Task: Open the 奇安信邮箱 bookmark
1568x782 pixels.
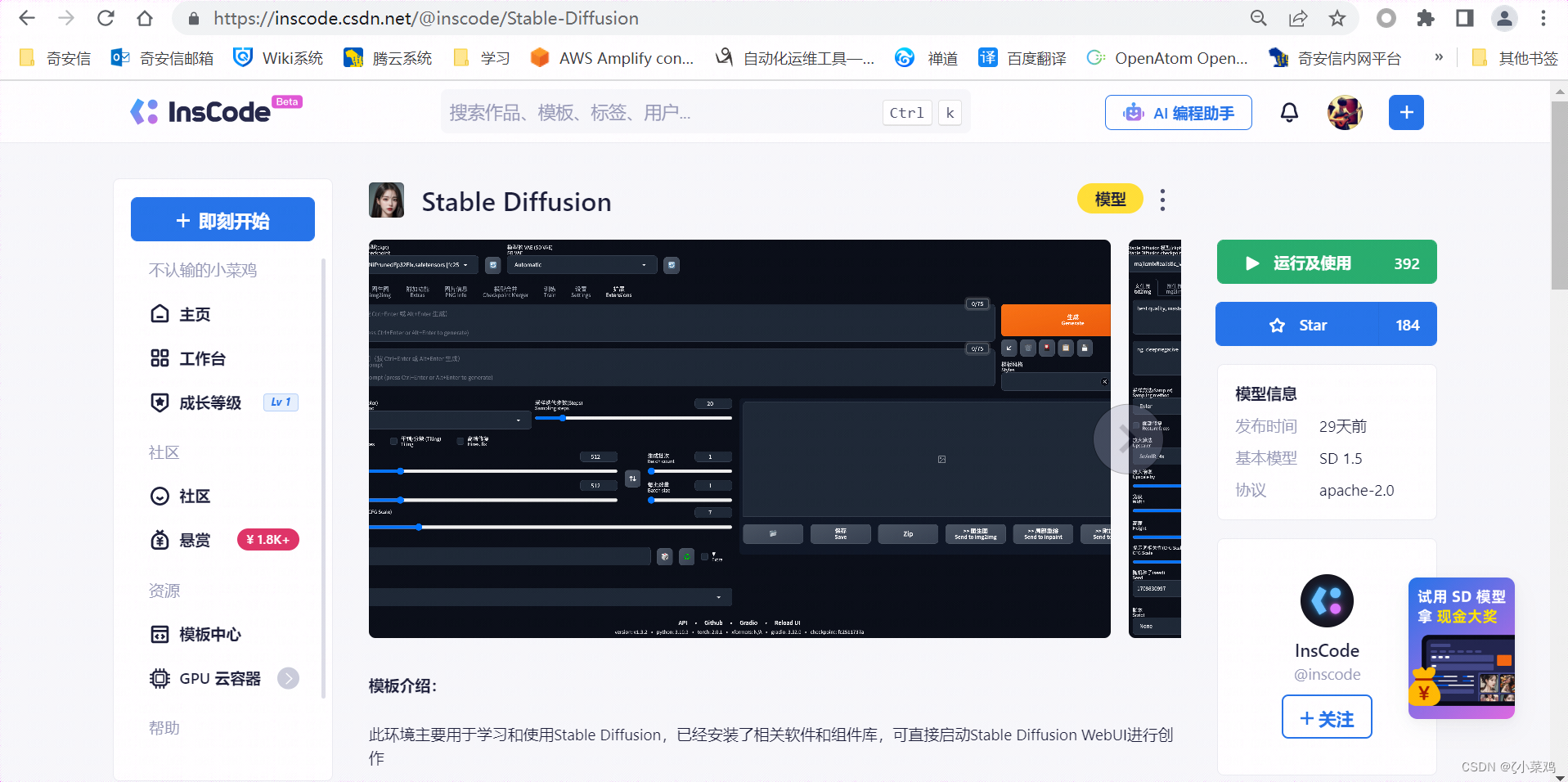Action: click(162, 57)
